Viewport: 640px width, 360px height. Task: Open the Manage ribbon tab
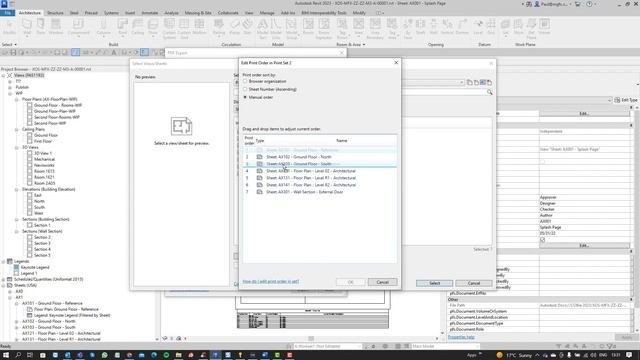pos(267,13)
